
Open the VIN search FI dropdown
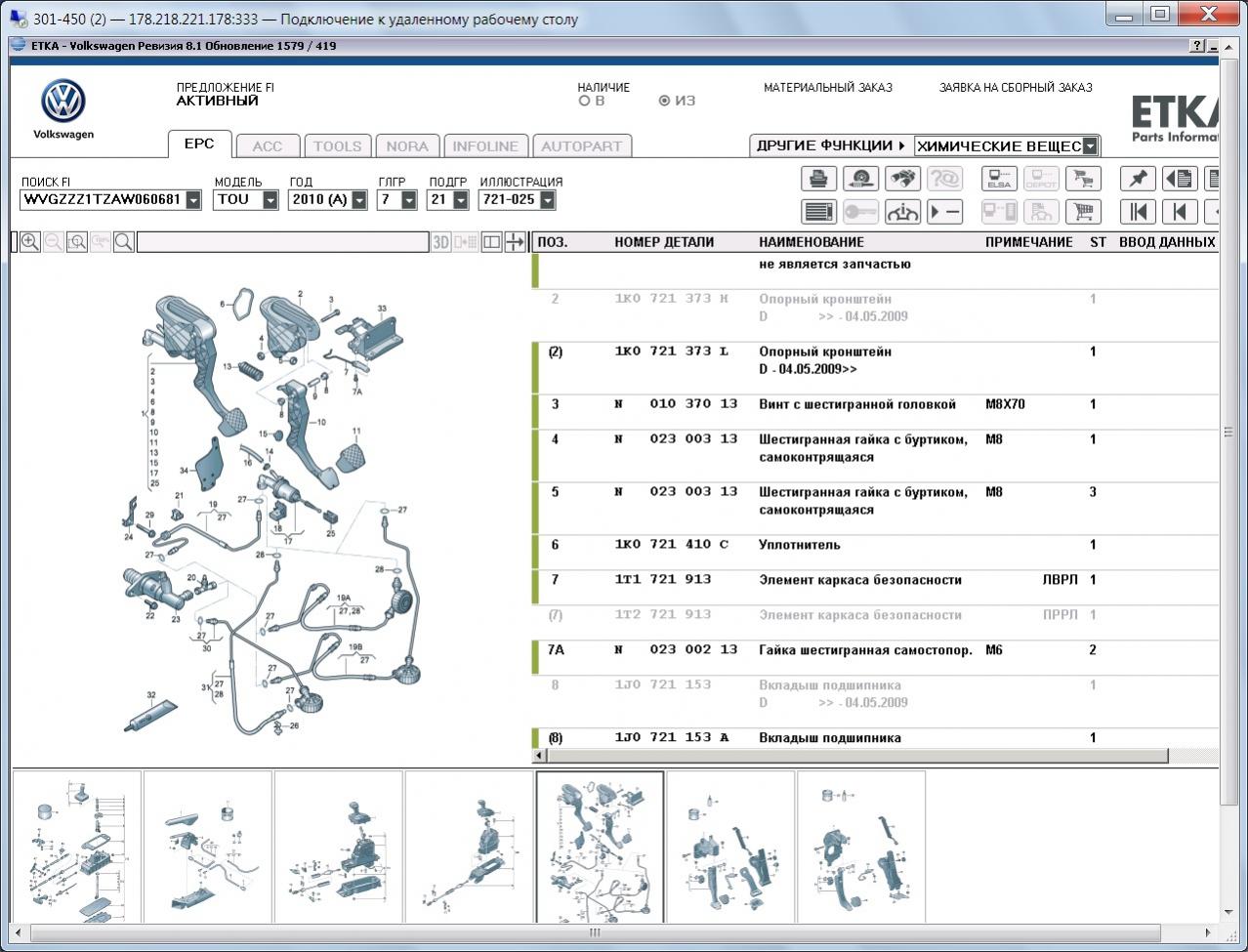[193, 200]
